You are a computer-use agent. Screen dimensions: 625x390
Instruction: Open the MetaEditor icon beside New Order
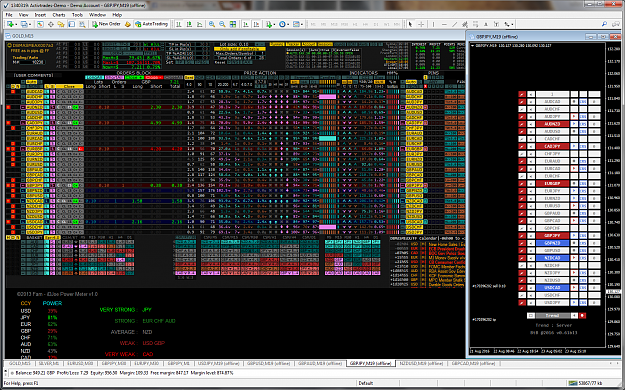(128, 24)
